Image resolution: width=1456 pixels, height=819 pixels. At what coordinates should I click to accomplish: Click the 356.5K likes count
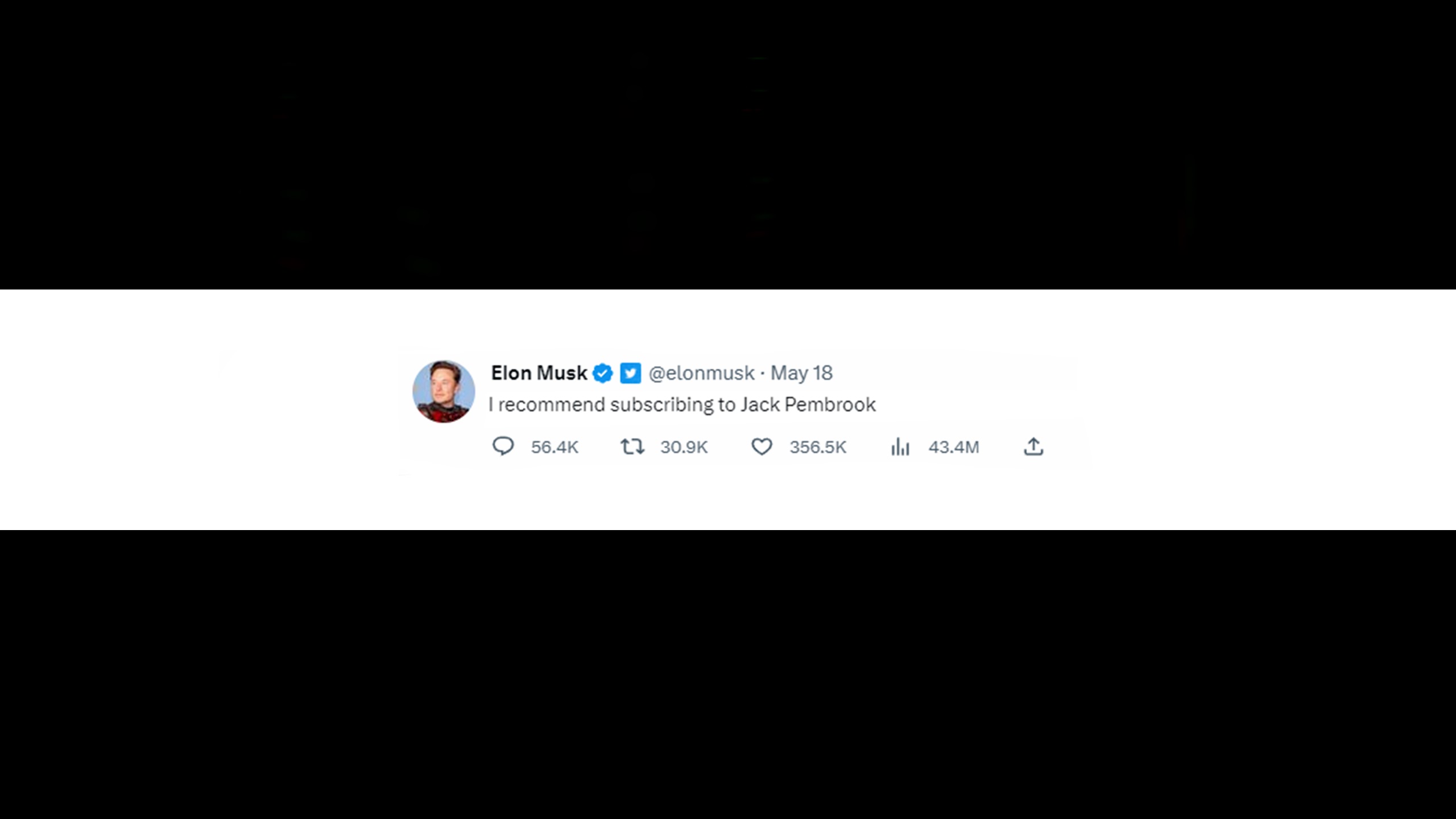(818, 447)
